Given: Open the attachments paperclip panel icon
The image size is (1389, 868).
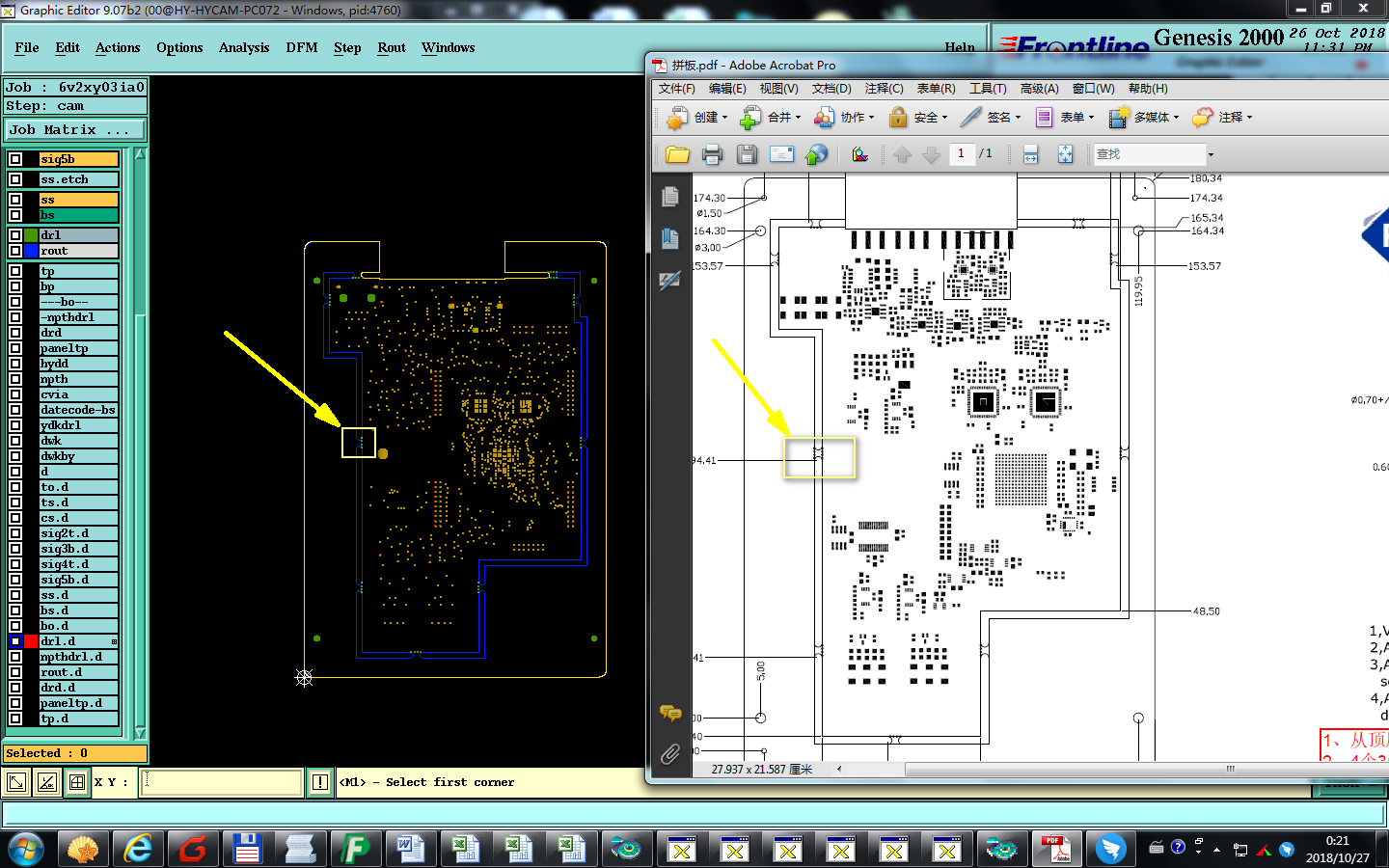Looking at the screenshot, I should pyautogui.click(x=670, y=754).
